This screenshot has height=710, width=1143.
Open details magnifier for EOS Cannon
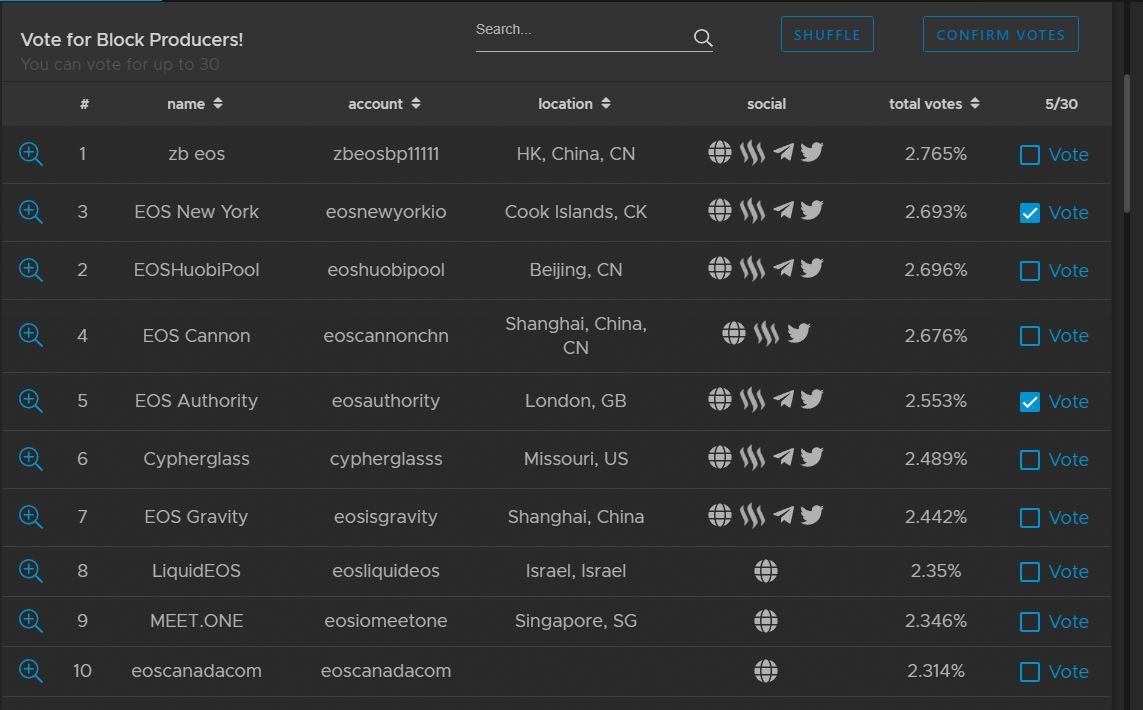click(x=31, y=335)
